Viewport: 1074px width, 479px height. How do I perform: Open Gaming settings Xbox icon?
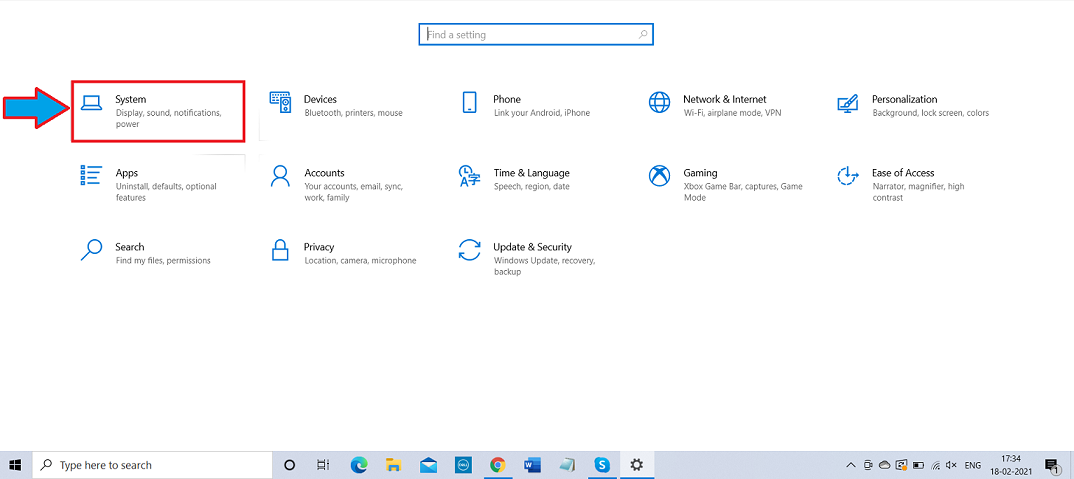click(659, 177)
